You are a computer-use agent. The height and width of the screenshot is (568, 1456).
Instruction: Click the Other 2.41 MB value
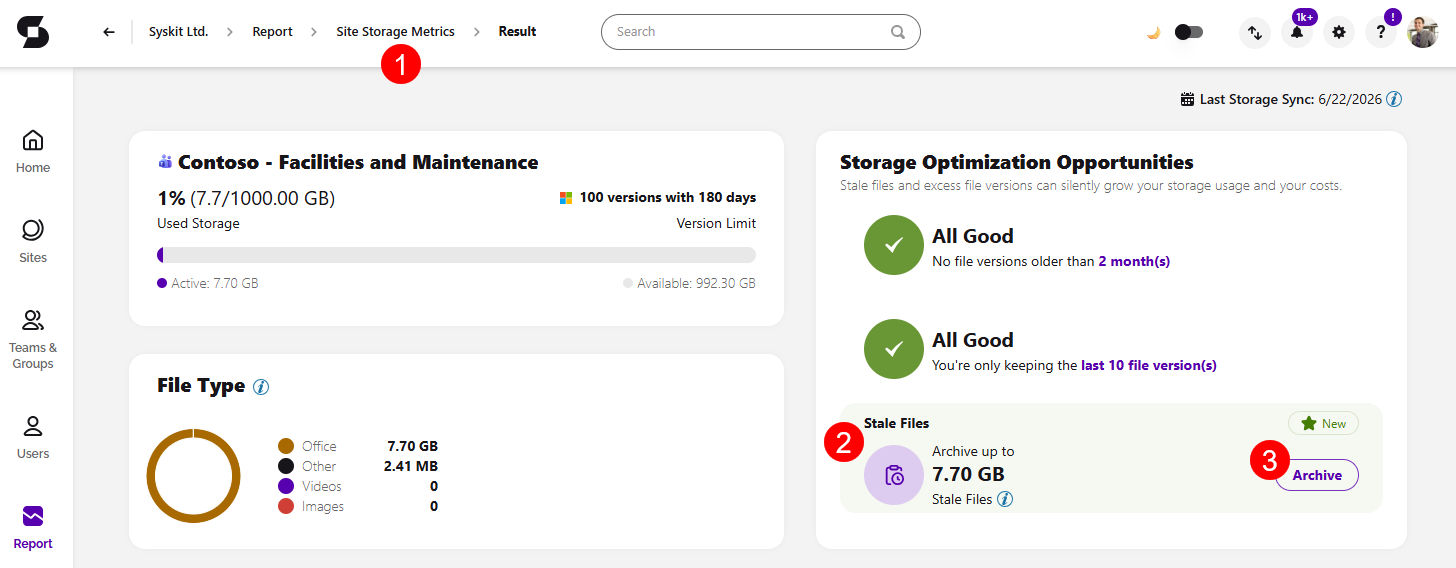pos(411,466)
